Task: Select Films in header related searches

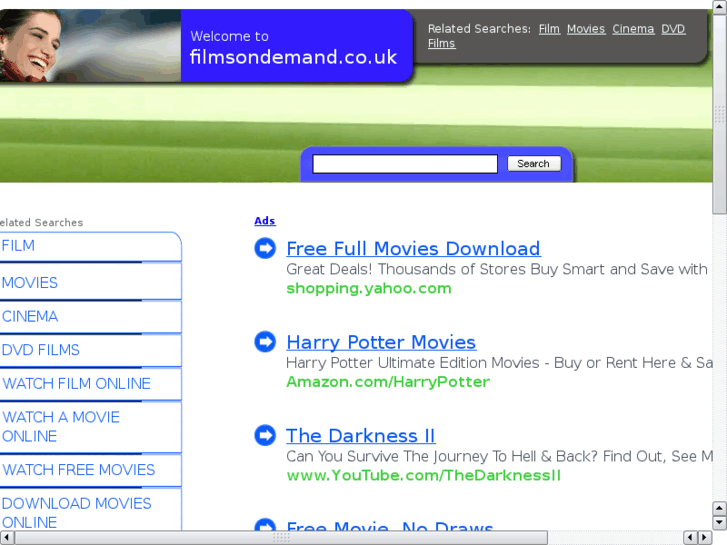Action: (441, 44)
